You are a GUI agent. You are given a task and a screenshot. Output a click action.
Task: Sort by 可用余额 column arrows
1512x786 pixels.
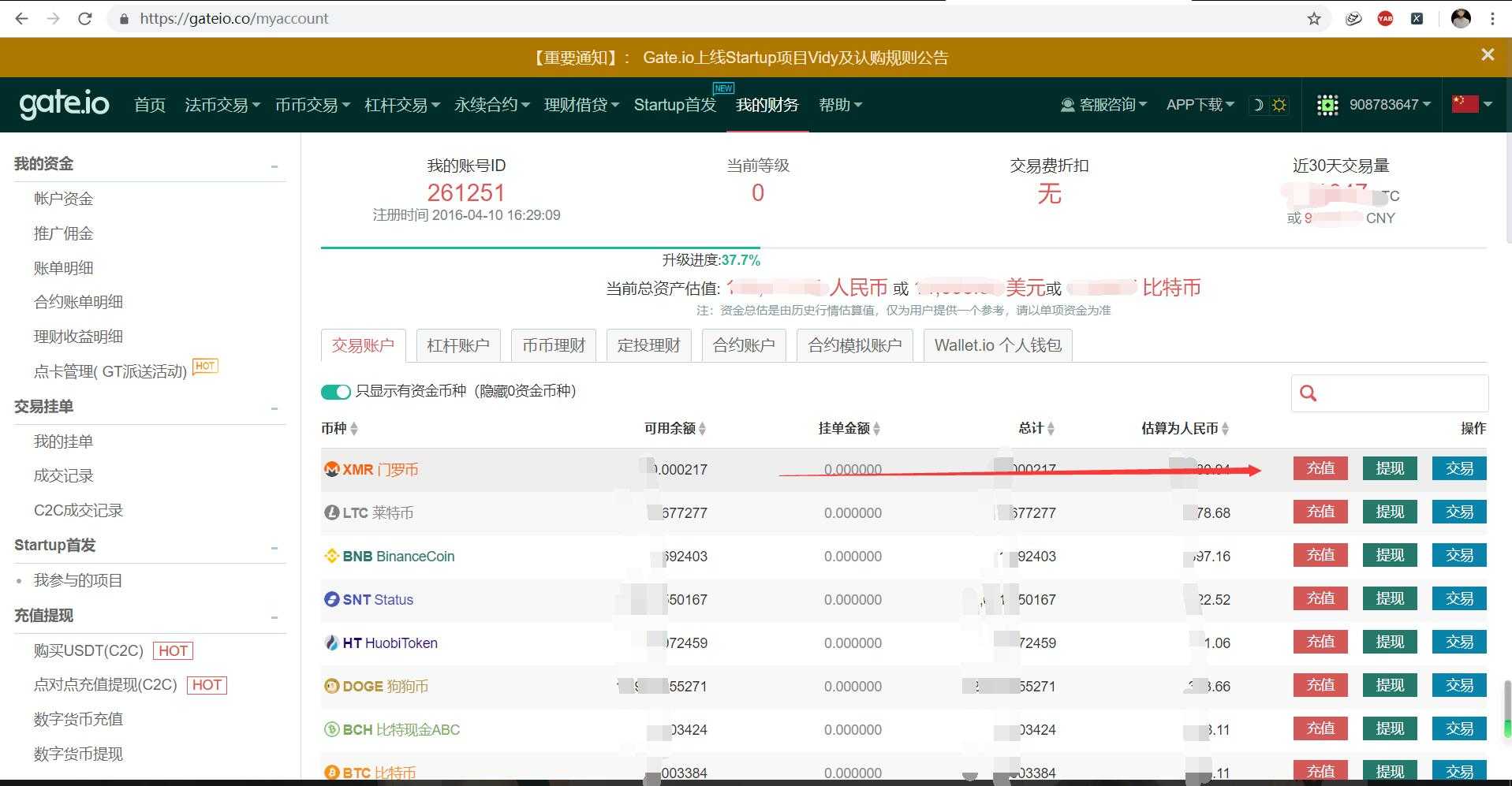(x=702, y=429)
